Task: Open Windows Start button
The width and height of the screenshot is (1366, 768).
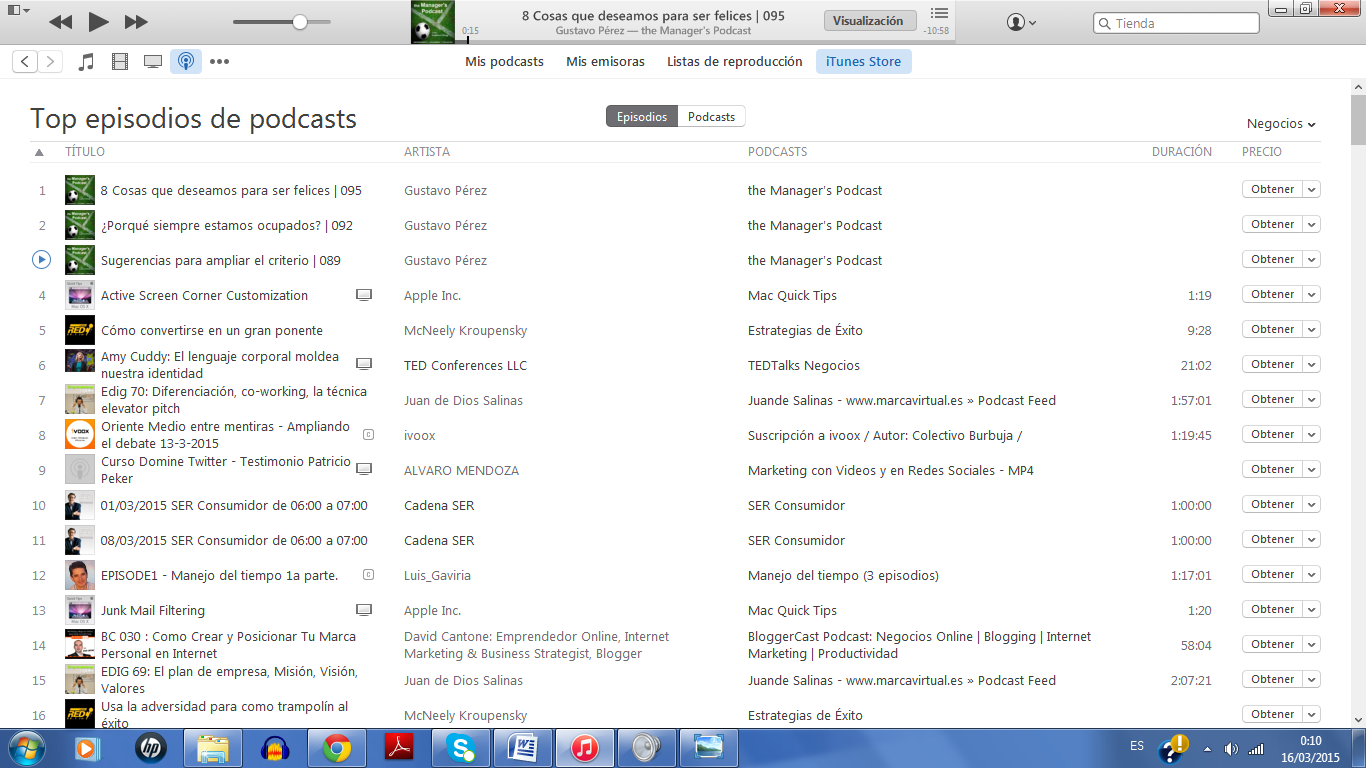Action: pyautogui.click(x=26, y=748)
